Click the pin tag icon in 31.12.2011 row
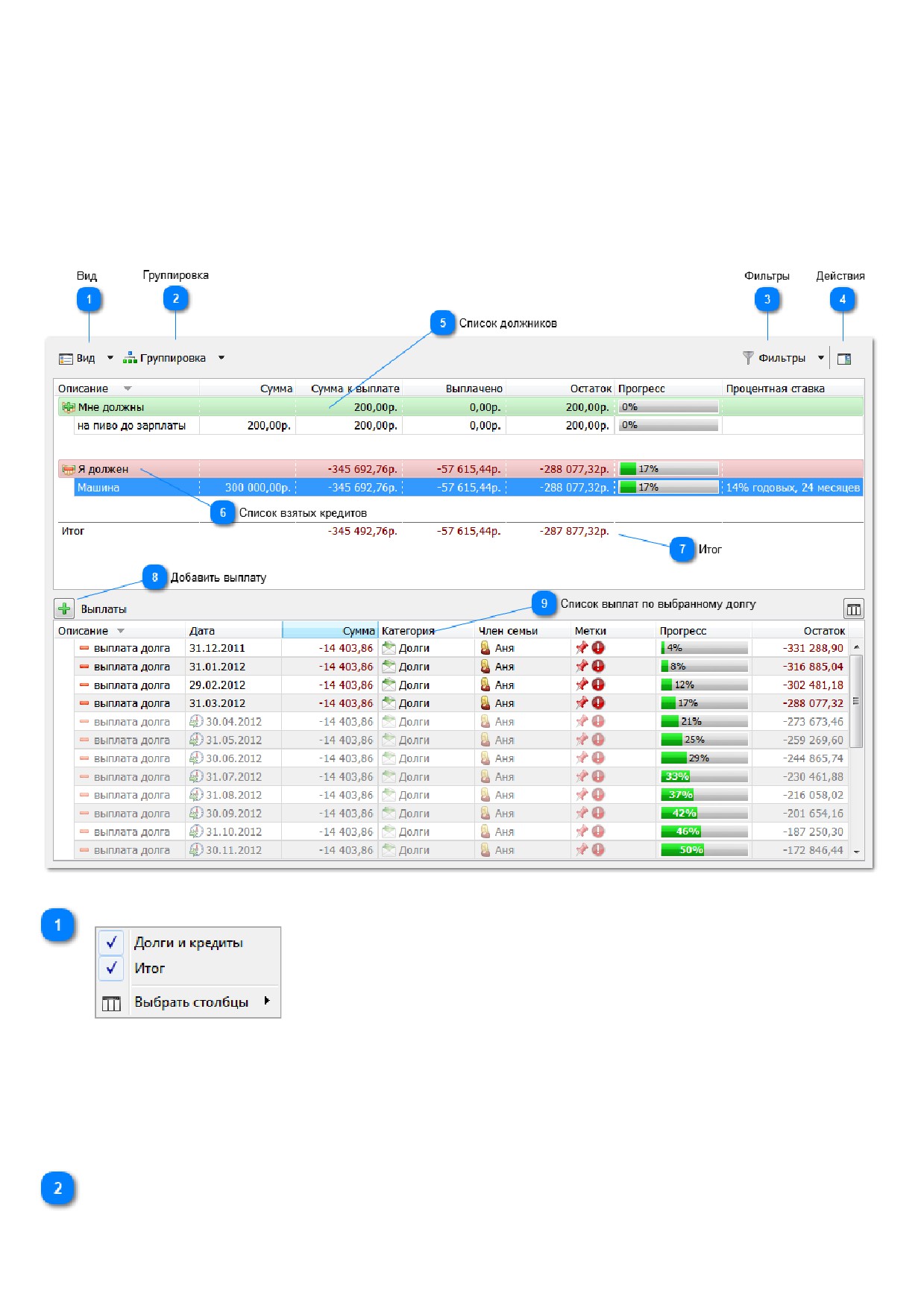This screenshot has height=1308, width=924. coord(582,648)
